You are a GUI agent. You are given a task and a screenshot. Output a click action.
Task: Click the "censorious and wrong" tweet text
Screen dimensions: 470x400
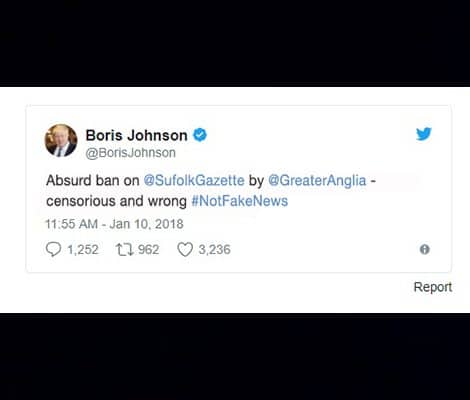[x=116, y=201]
